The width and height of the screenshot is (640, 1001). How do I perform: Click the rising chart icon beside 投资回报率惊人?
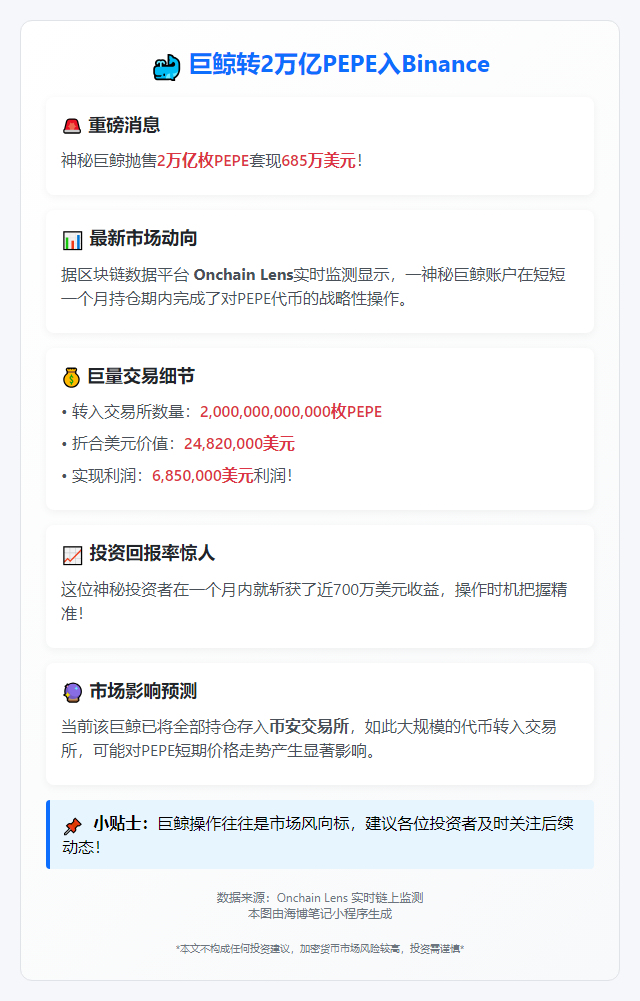pyautogui.click(x=72, y=555)
